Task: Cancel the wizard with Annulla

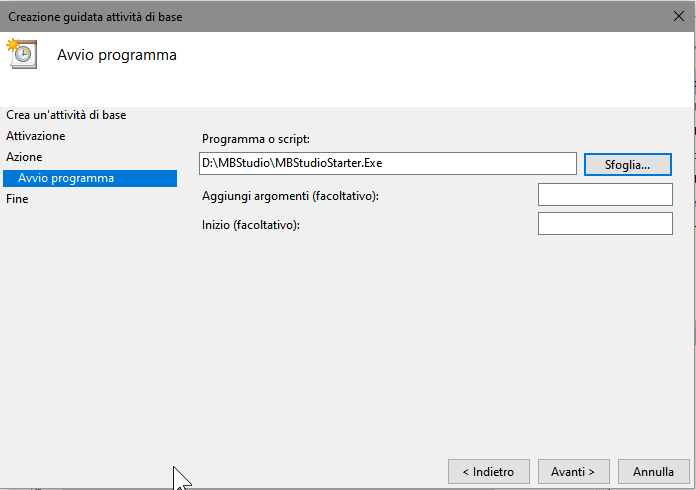Action: (x=653, y=471)
